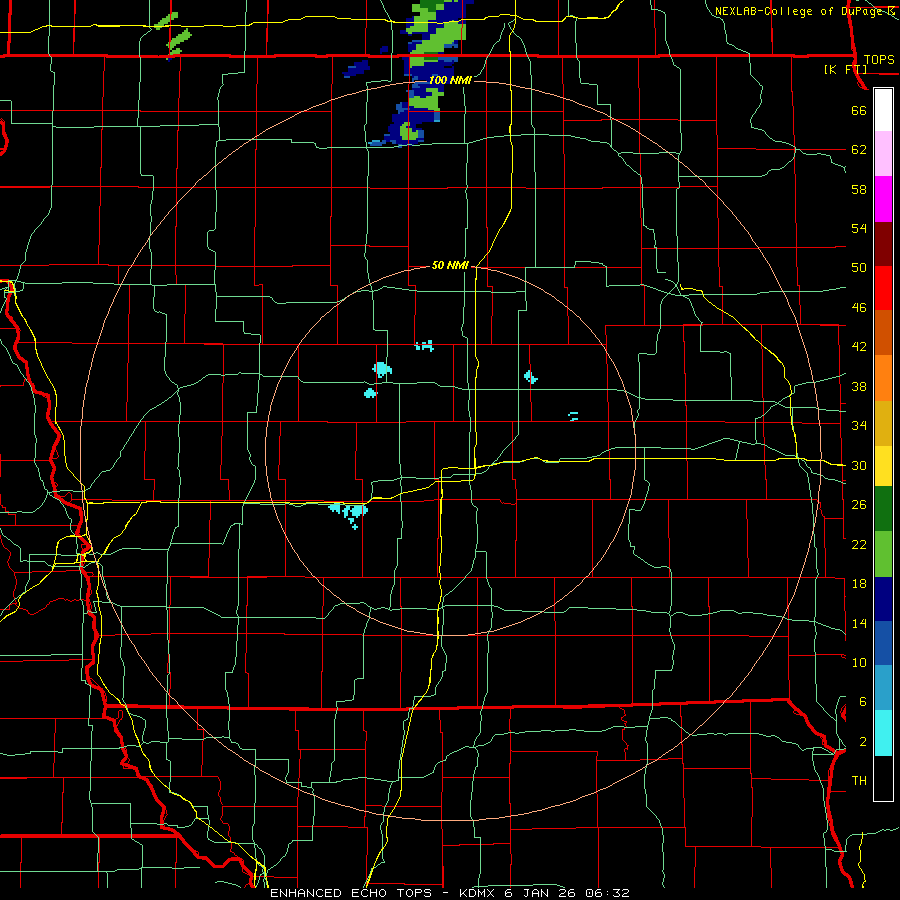The height and width of the screenshot is (900, 900).
Task: Select the dark red swatch near 54
Action: [883, 244]
